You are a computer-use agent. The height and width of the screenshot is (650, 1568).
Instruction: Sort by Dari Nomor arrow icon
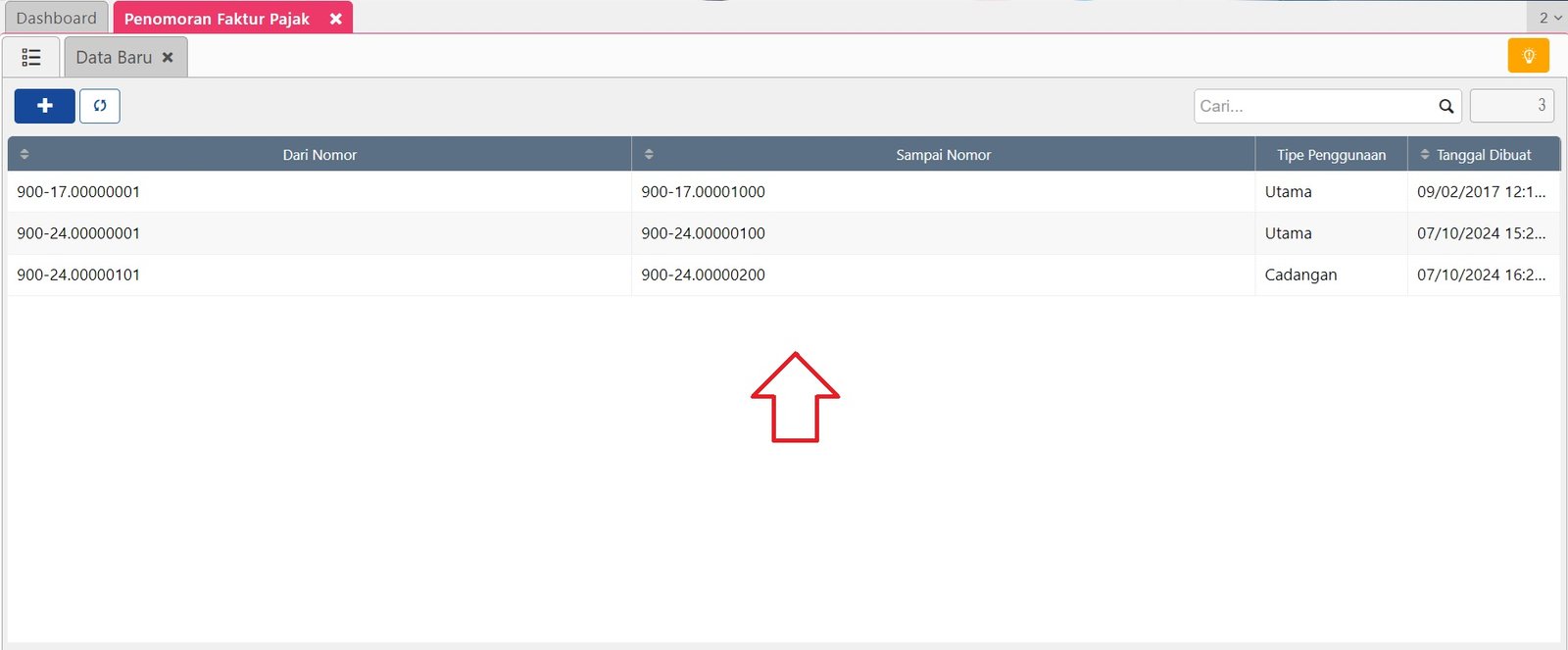[24, 154]
